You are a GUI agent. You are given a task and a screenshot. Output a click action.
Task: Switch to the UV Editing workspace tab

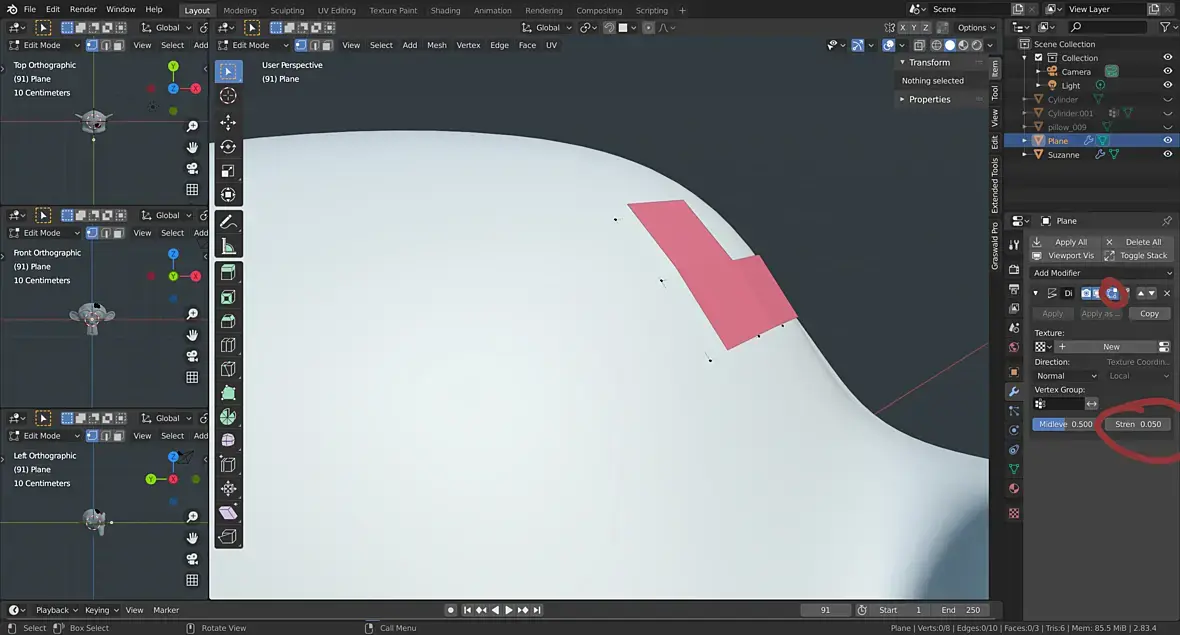tap(336, 11)
